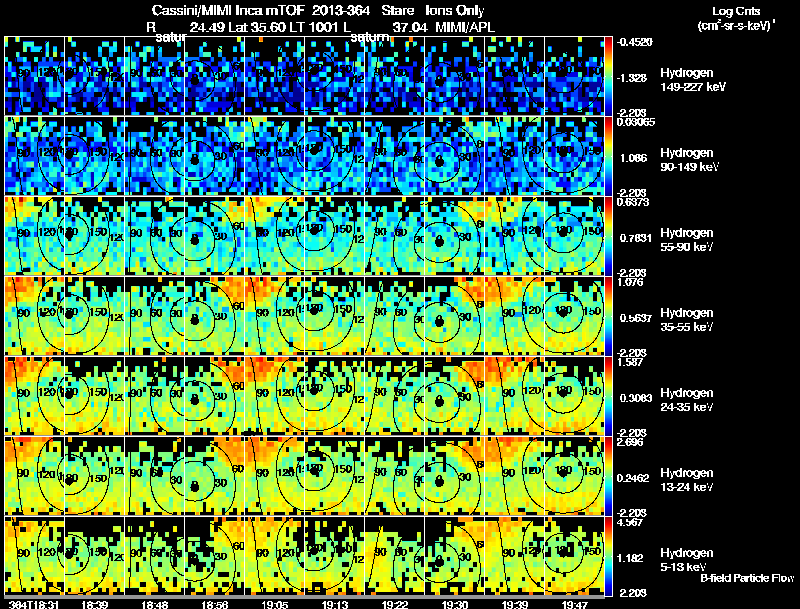Click the 'MIMI/APL' text in the header

click(x=465, y=27)
